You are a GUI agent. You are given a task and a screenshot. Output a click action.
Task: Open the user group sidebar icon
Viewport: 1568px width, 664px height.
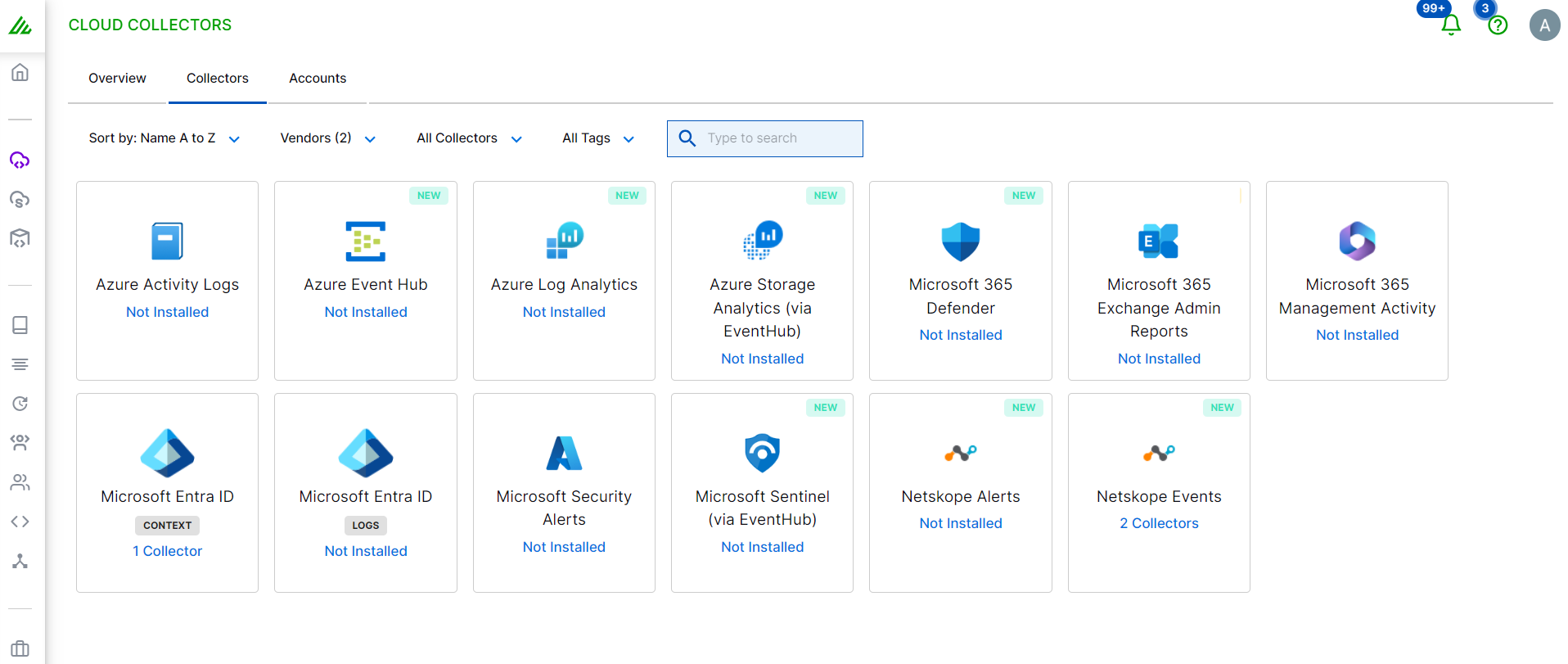pos(20,443)
